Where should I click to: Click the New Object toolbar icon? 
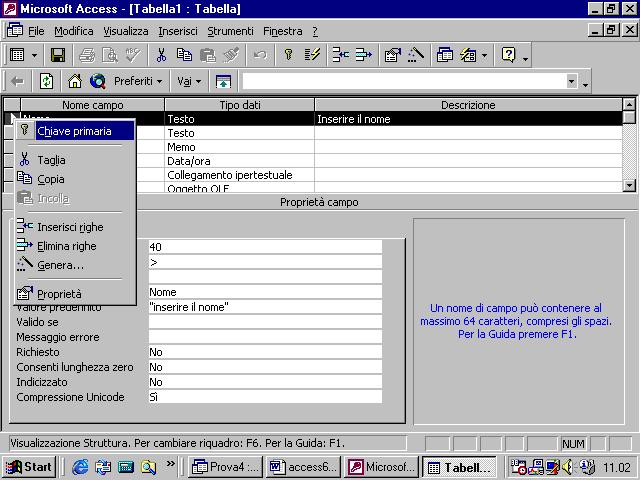pos(468,55)
